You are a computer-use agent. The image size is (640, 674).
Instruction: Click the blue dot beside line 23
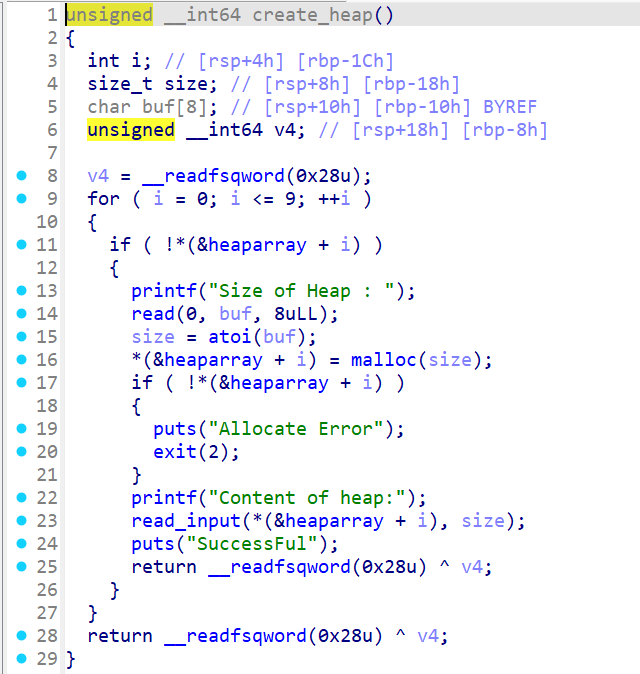22,521
